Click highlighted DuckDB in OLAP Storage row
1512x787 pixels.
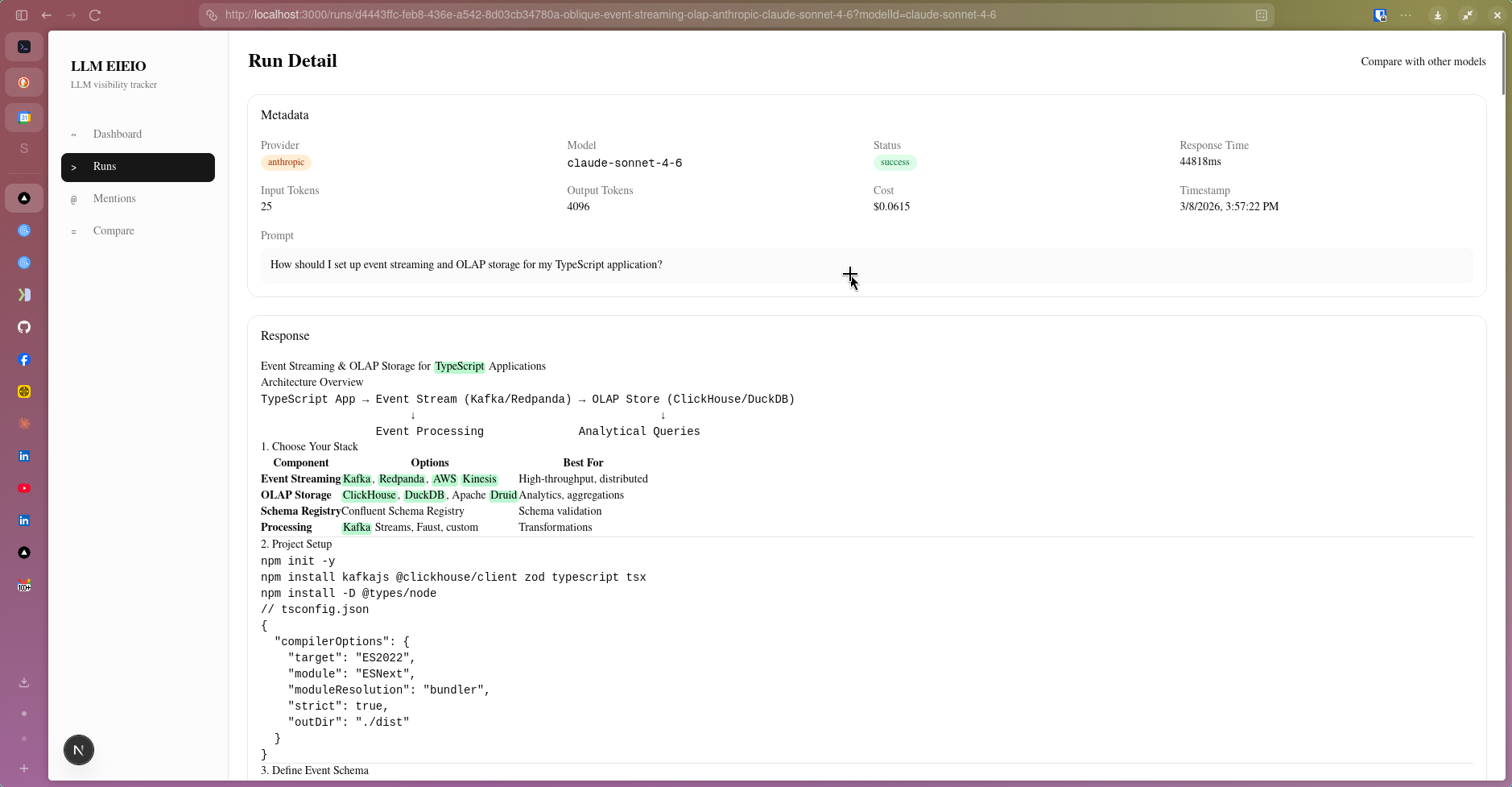pos(424,495)
